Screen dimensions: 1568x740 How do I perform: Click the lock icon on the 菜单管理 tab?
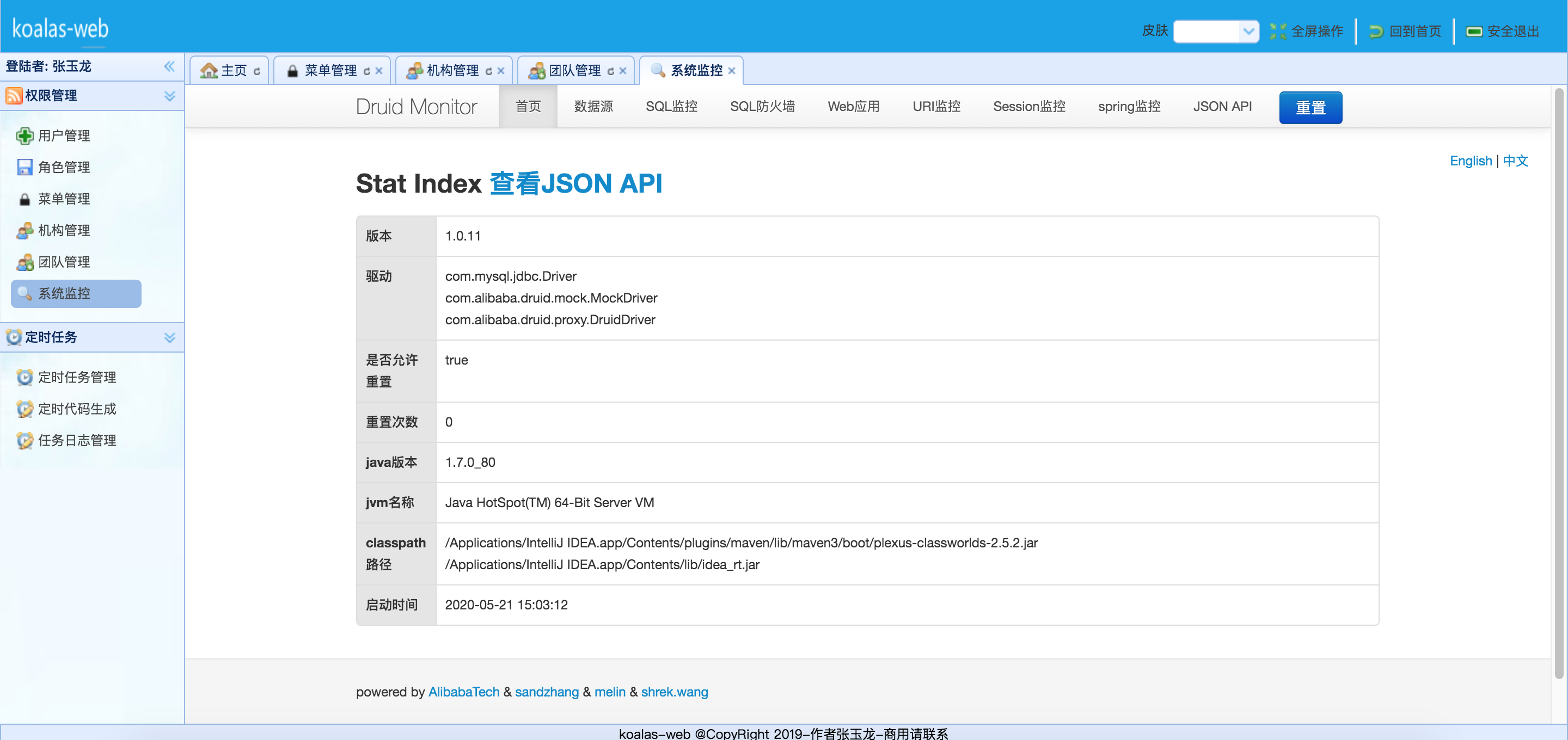[x=293, y=71]
